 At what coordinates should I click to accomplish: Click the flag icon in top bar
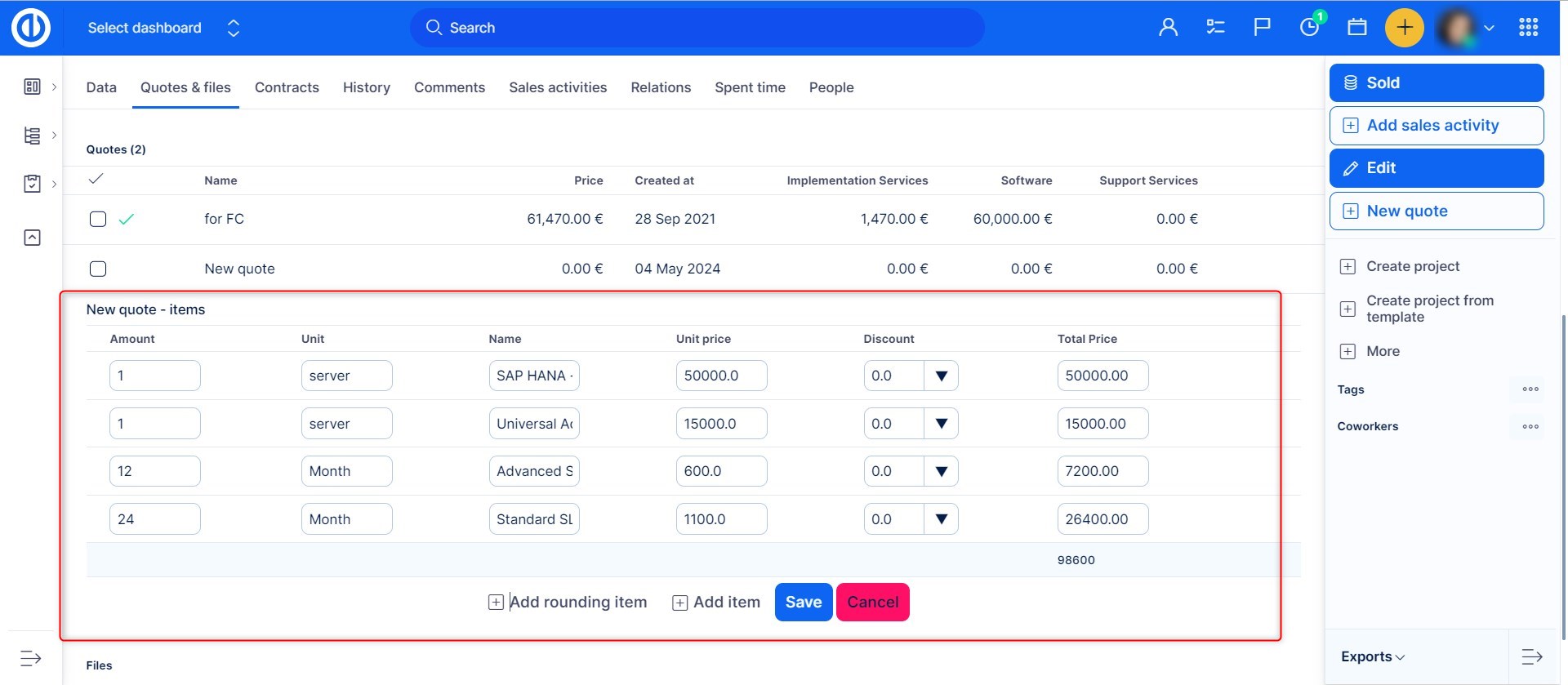point(1262,28)
